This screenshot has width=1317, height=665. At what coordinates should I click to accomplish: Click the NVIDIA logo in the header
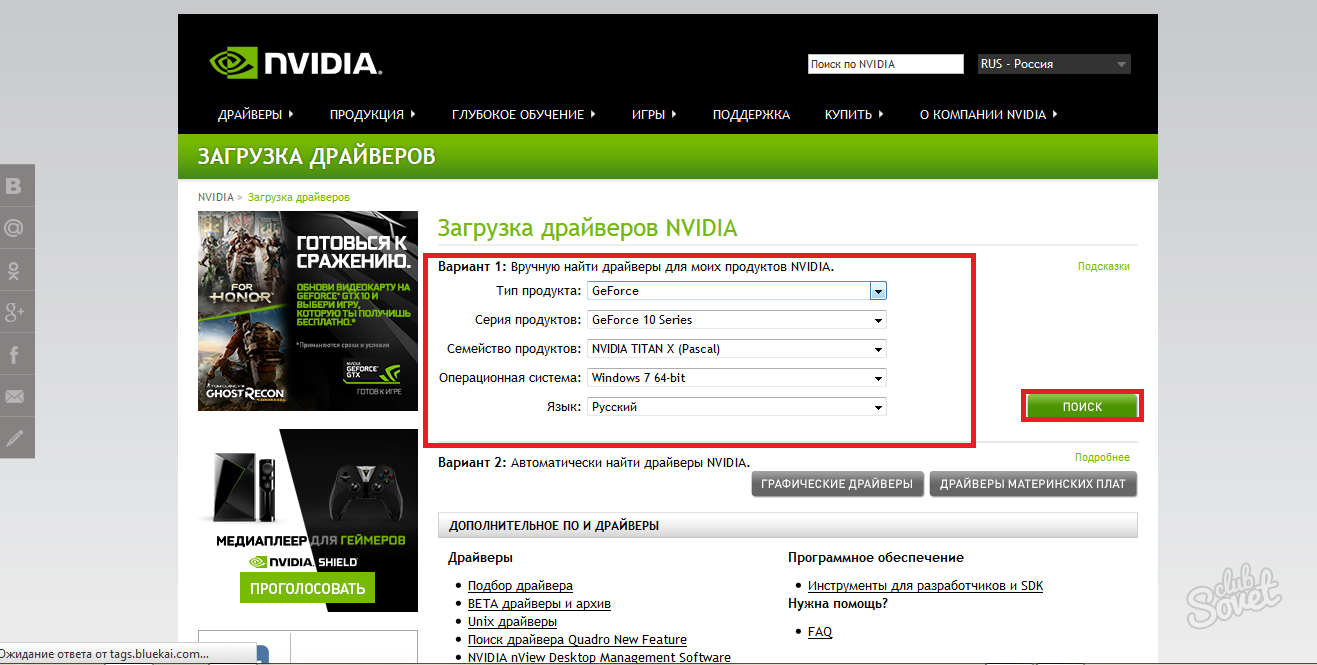pos(295,64)
